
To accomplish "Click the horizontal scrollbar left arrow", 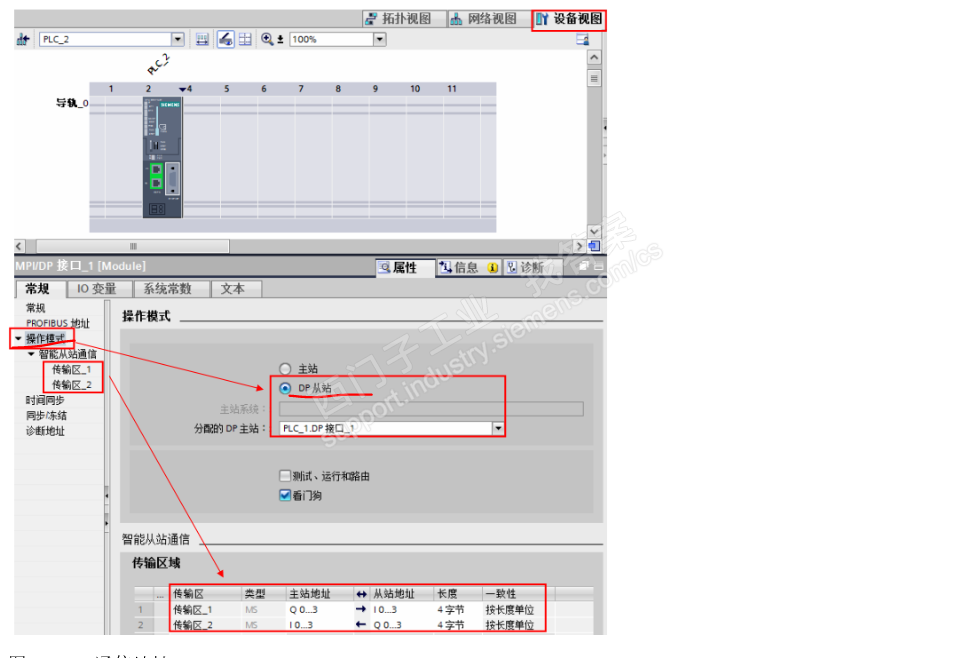I will tap(19, 246).
